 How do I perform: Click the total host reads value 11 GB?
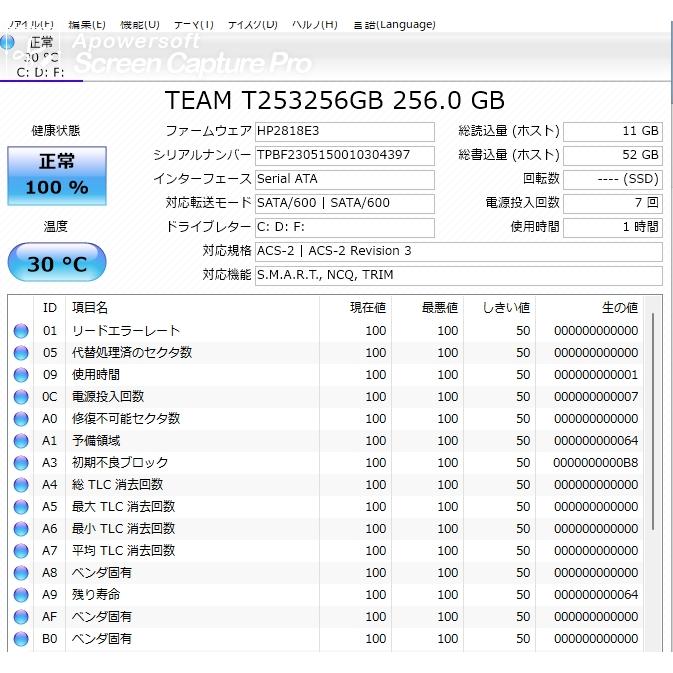tap(613, 131)
